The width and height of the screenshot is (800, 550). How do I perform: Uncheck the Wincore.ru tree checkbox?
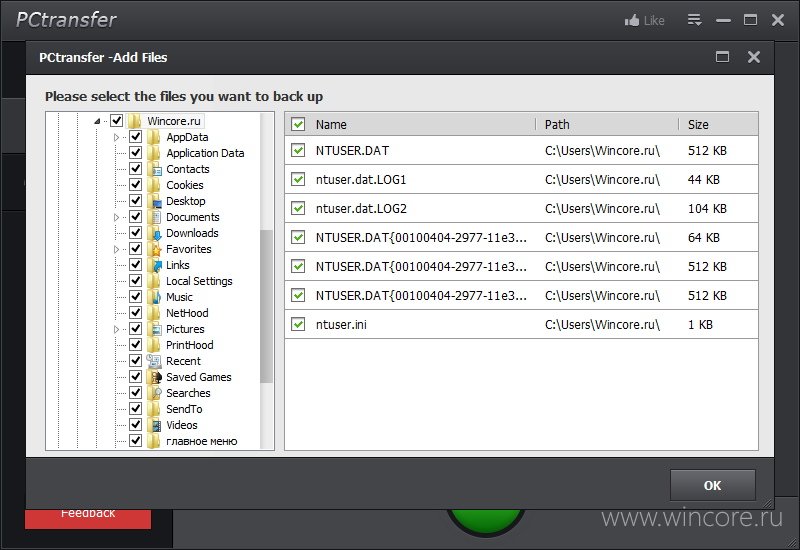pyautogui.click(x=116, y=120)
